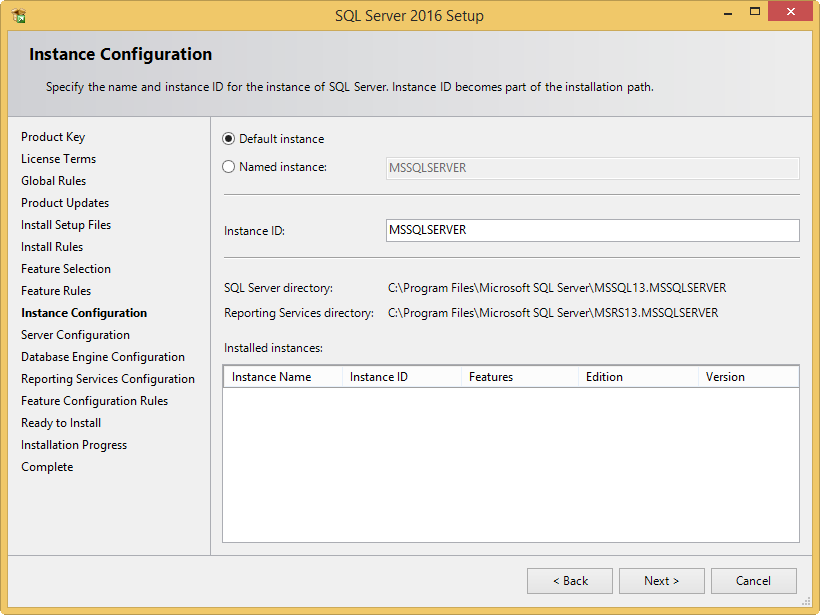
Task: Select Feature Configuration Rules step
Action: 94,401
